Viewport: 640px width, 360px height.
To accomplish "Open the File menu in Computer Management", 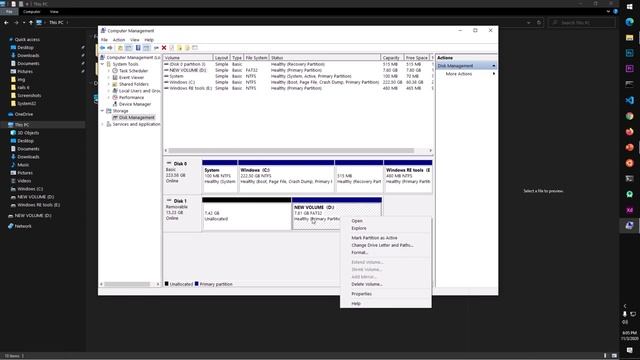I will coord(104,40).
